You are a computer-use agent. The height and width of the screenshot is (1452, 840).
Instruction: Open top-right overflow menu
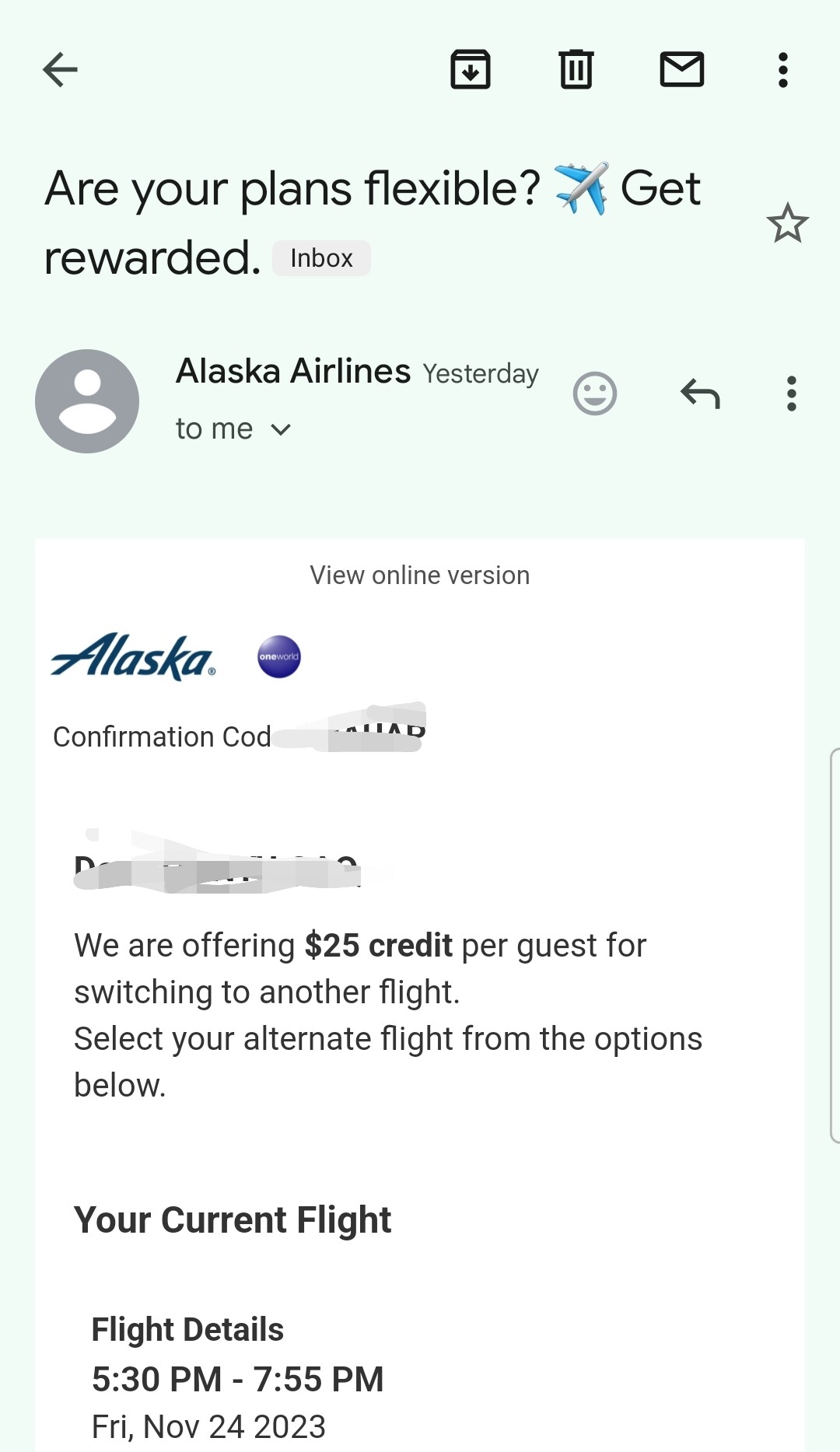point(783,70)
